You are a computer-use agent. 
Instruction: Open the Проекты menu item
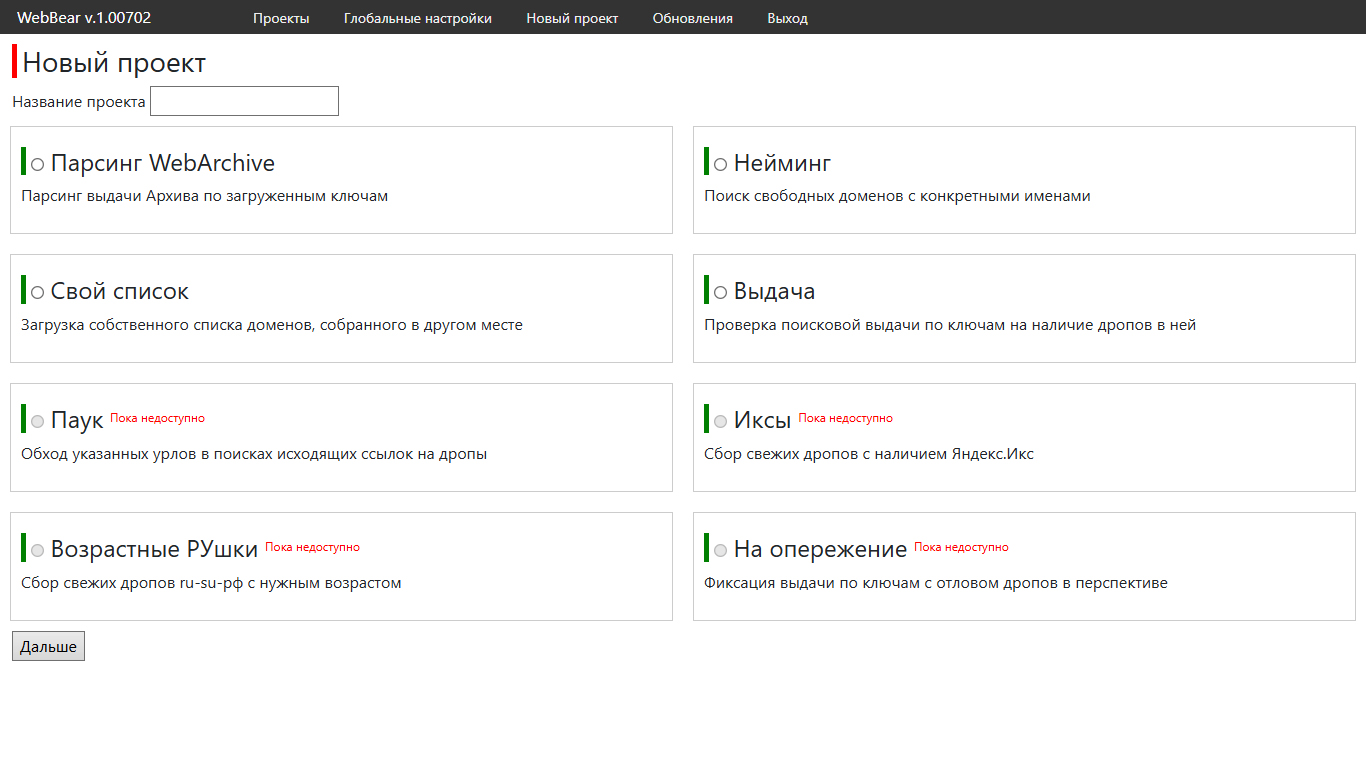[x=281, y=18]
